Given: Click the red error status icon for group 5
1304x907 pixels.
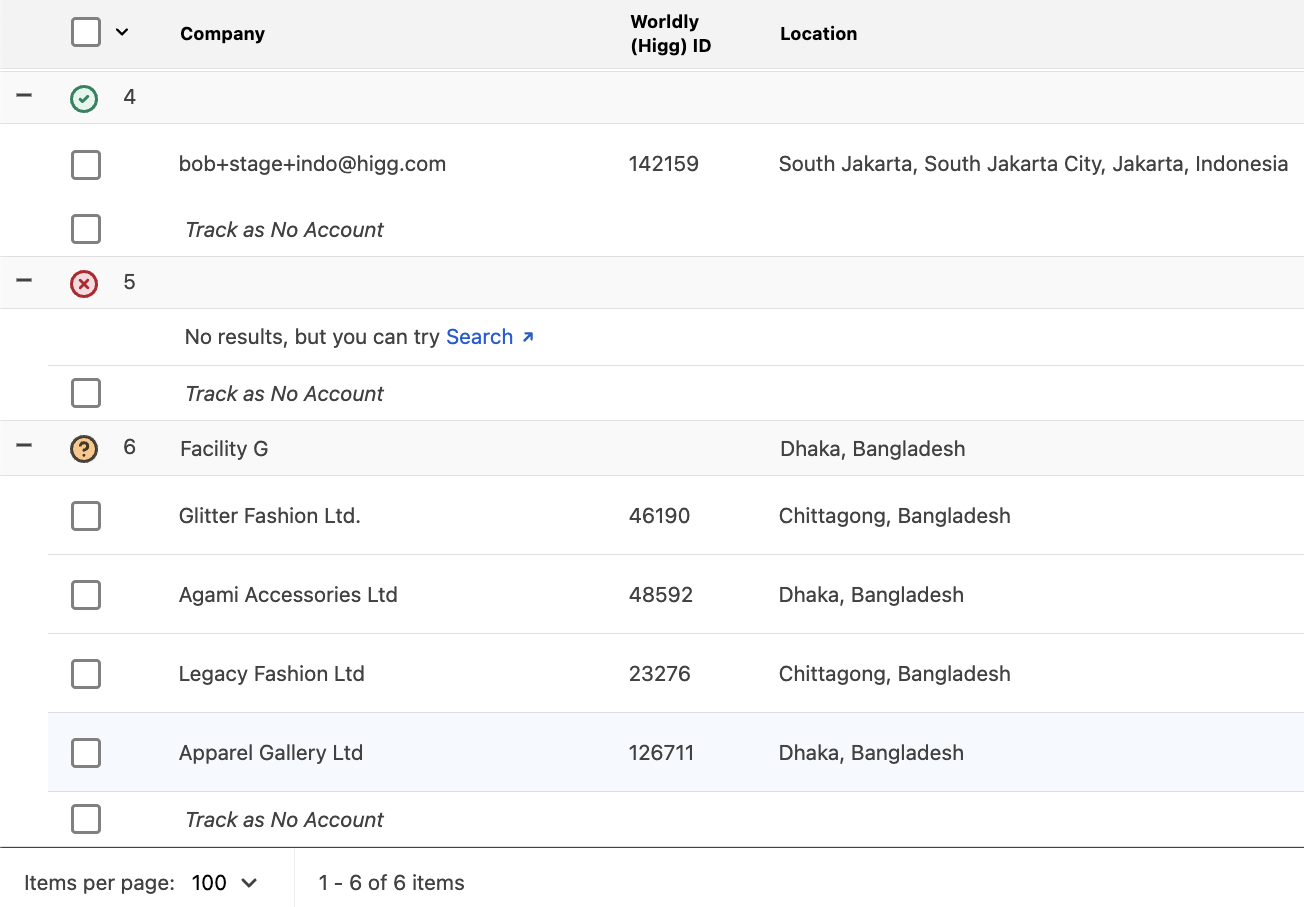Looking at the screenshot, I should click(84, 282).
